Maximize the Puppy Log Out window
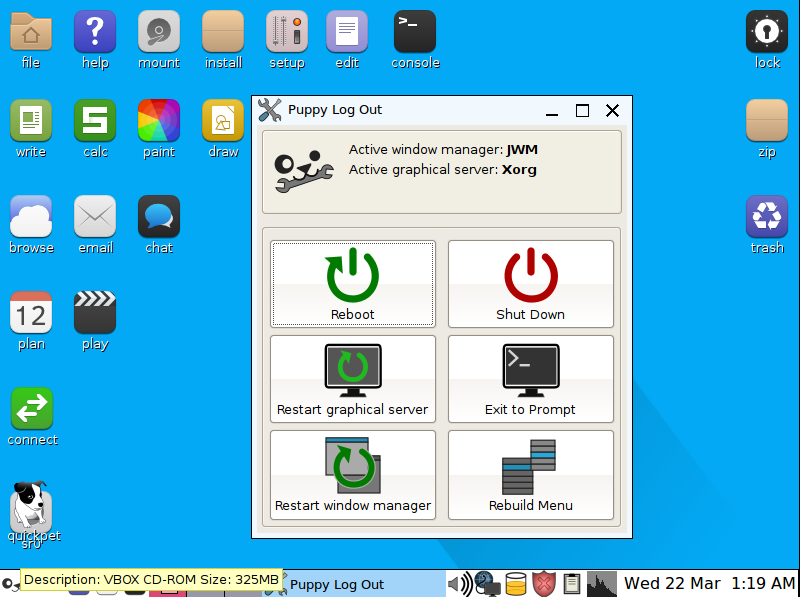This screenshot has width=800, height=597. [x=582, y=111]
